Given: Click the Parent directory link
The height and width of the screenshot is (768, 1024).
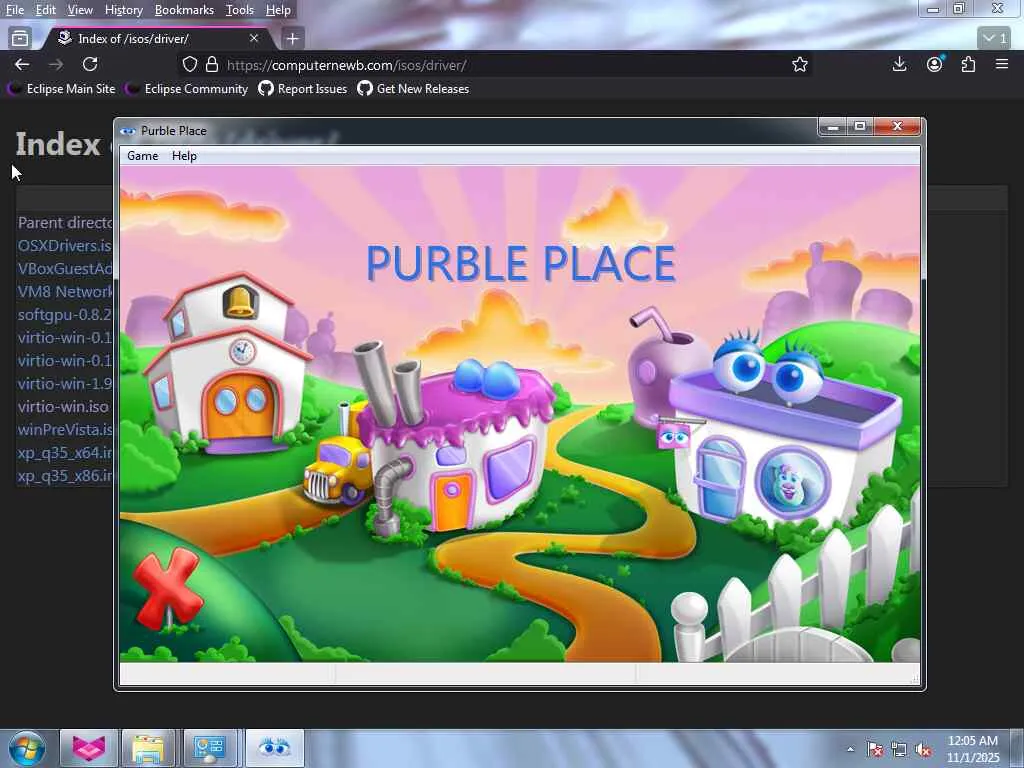Looking at the screenshot, I should pyautogui.click(x=65, y=223).
